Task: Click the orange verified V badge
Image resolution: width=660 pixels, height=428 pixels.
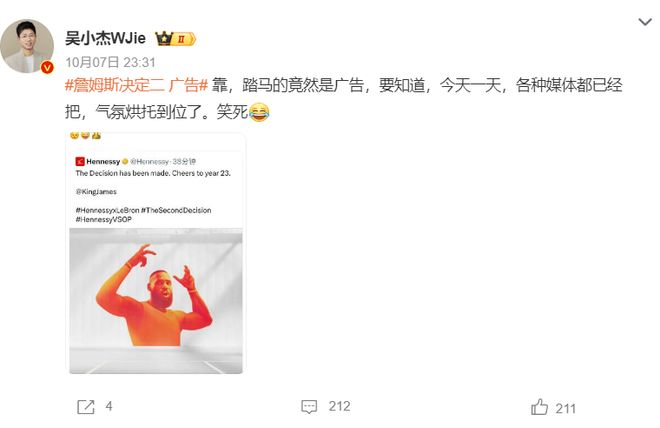Action: 47,67
